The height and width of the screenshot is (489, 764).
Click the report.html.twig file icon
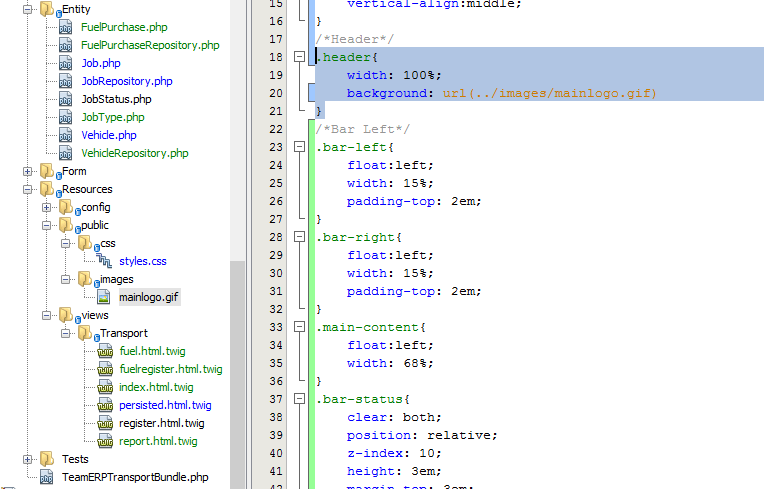click(105, 441)
